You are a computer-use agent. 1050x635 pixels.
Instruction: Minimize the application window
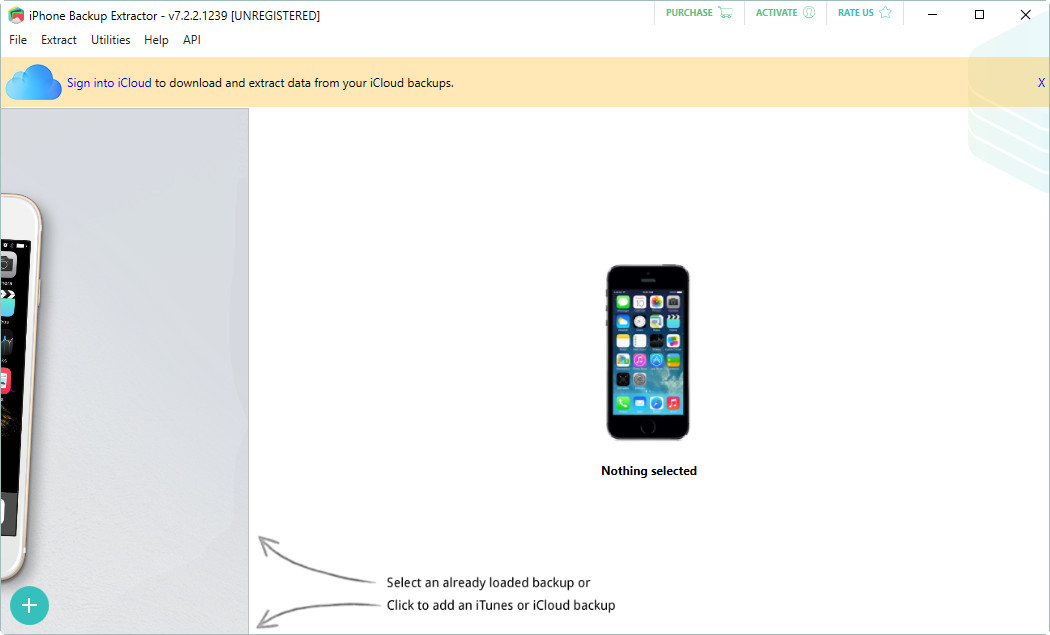tap(932, 14)
